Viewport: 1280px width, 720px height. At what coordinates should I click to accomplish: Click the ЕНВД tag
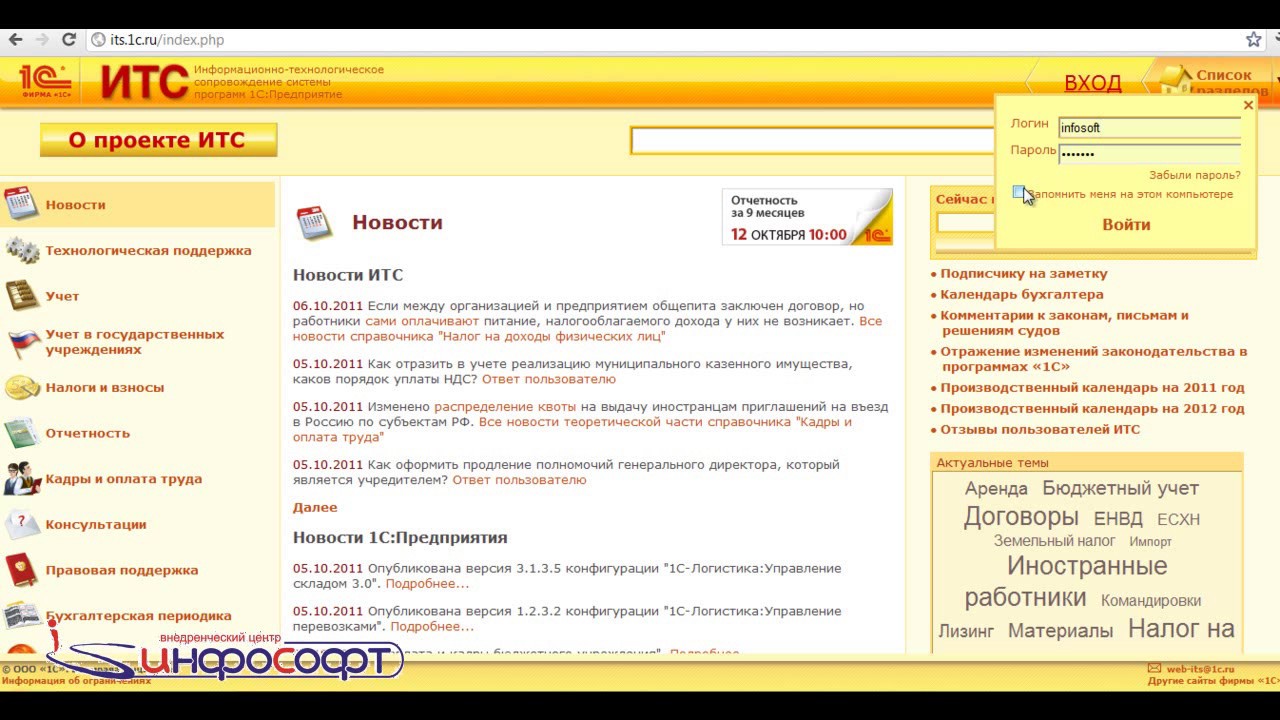[1118, 519]
